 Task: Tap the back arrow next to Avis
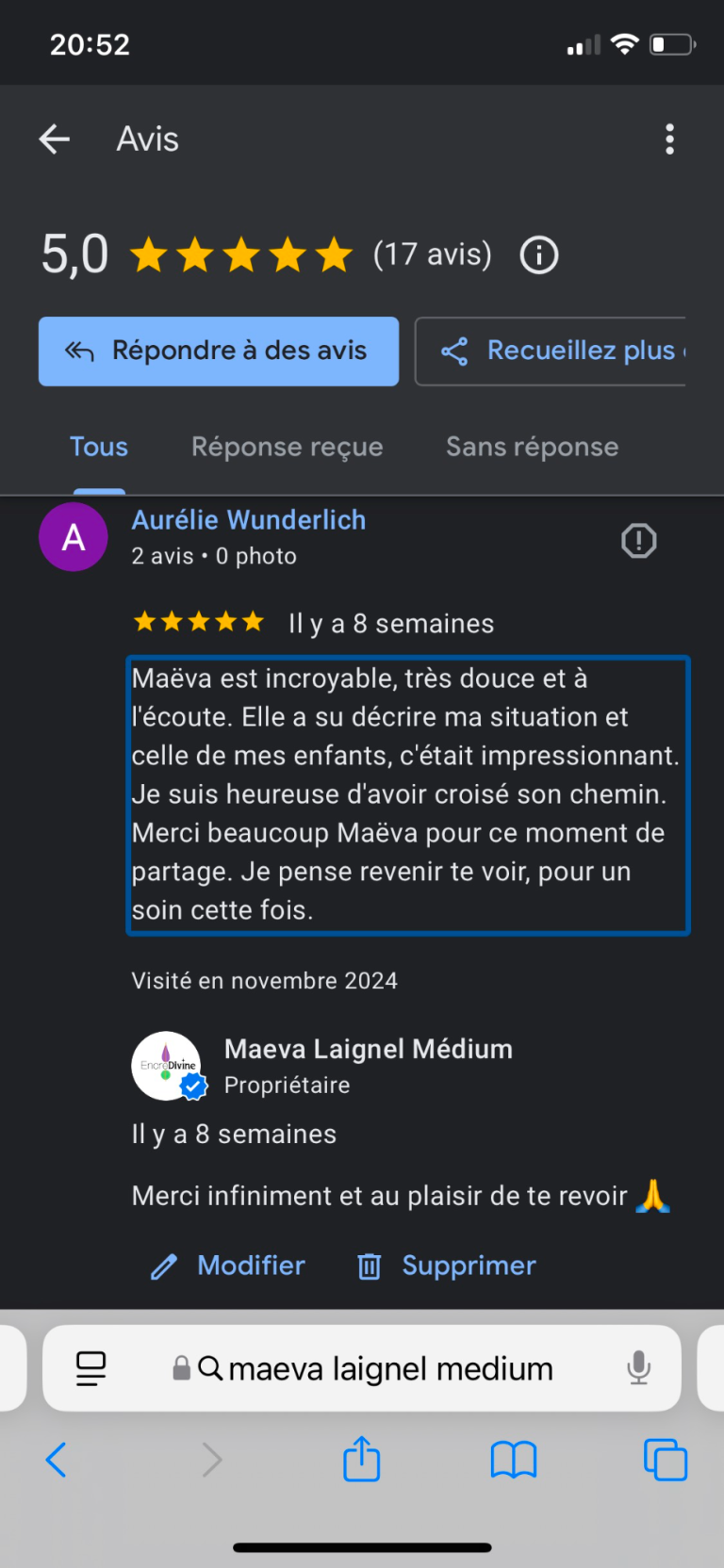(x=55, y=139)
